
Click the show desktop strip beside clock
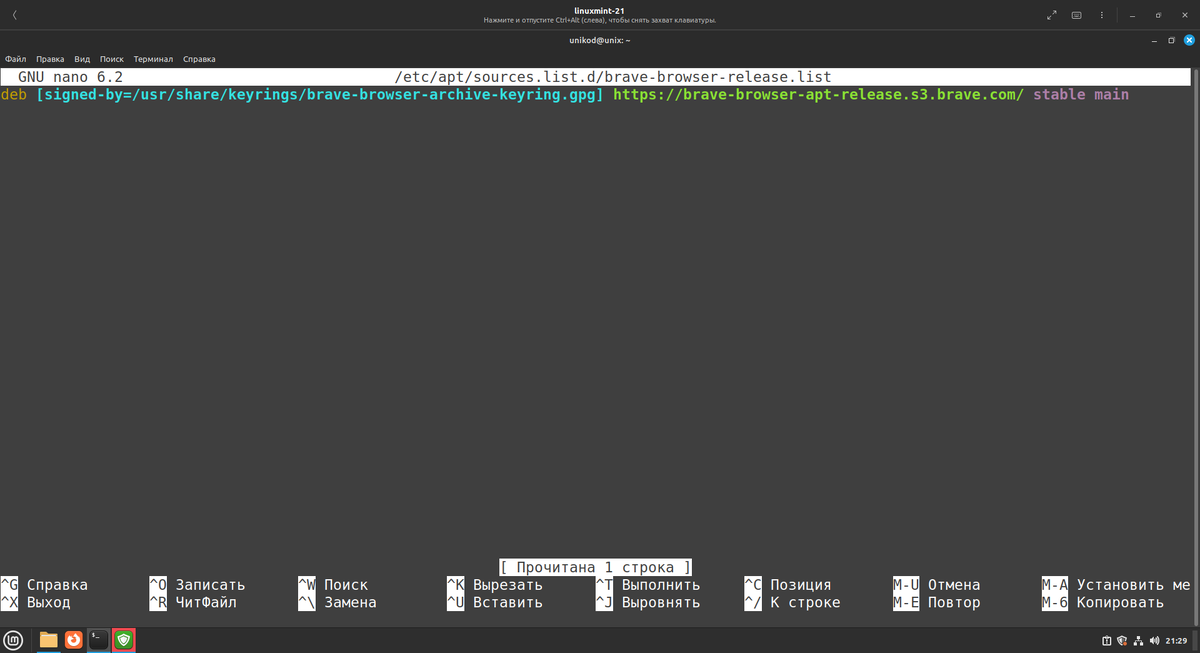coord(1196,640)
